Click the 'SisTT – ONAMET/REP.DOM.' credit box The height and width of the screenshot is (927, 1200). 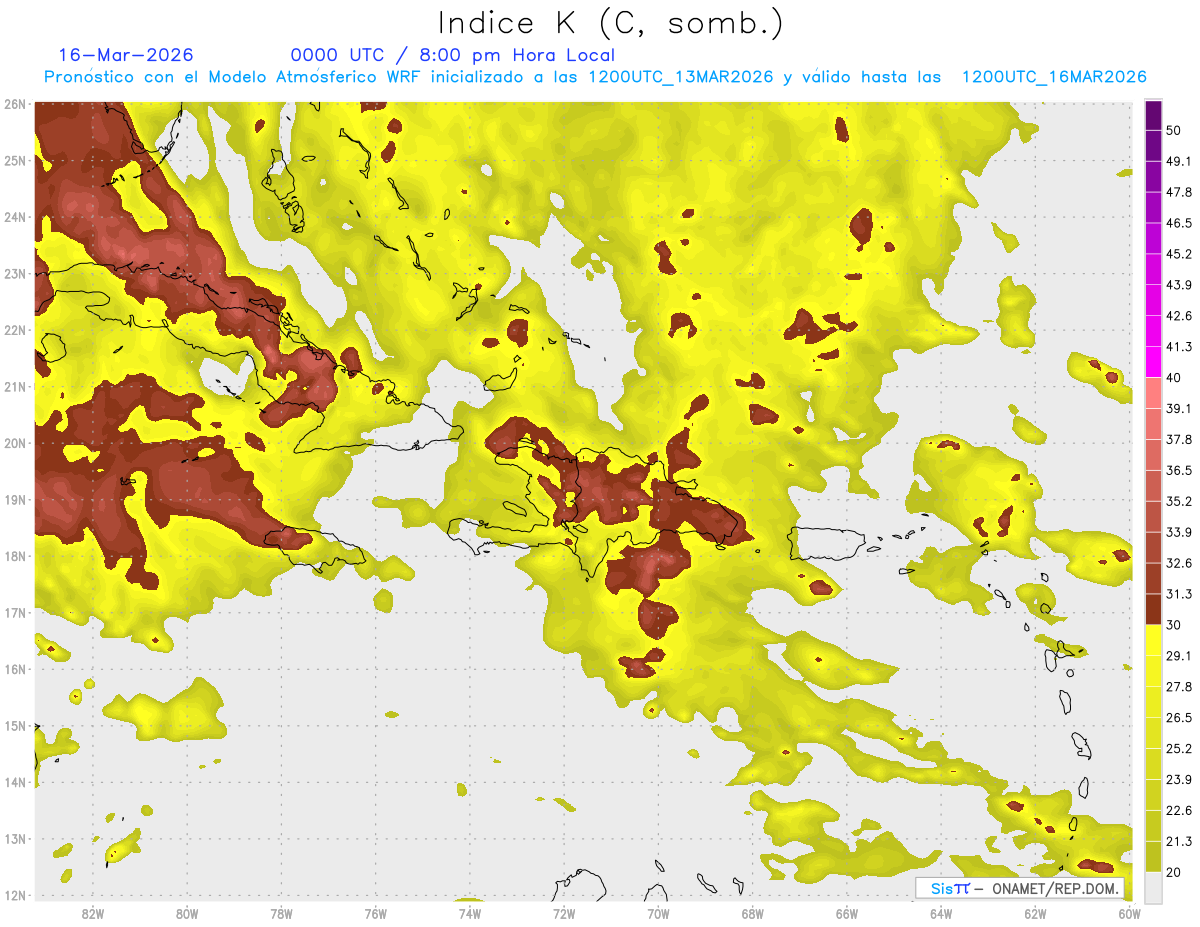point(1019,888)
